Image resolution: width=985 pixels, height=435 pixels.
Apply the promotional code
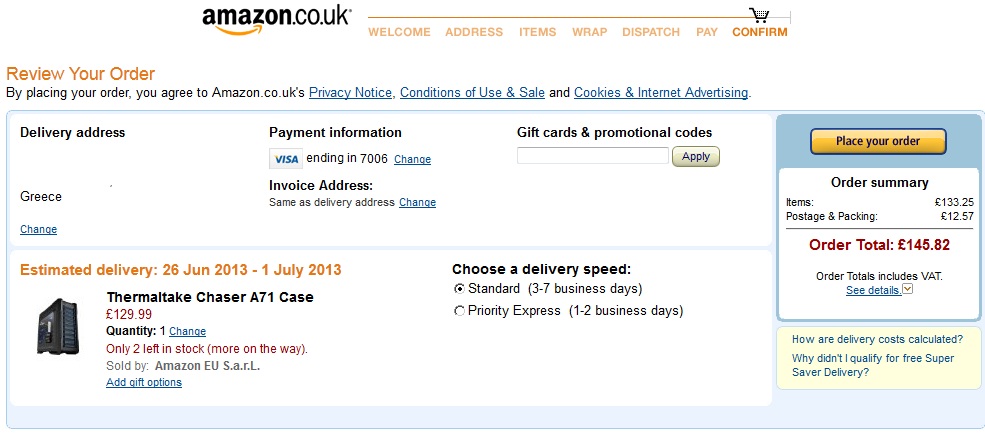coord(696,157)
